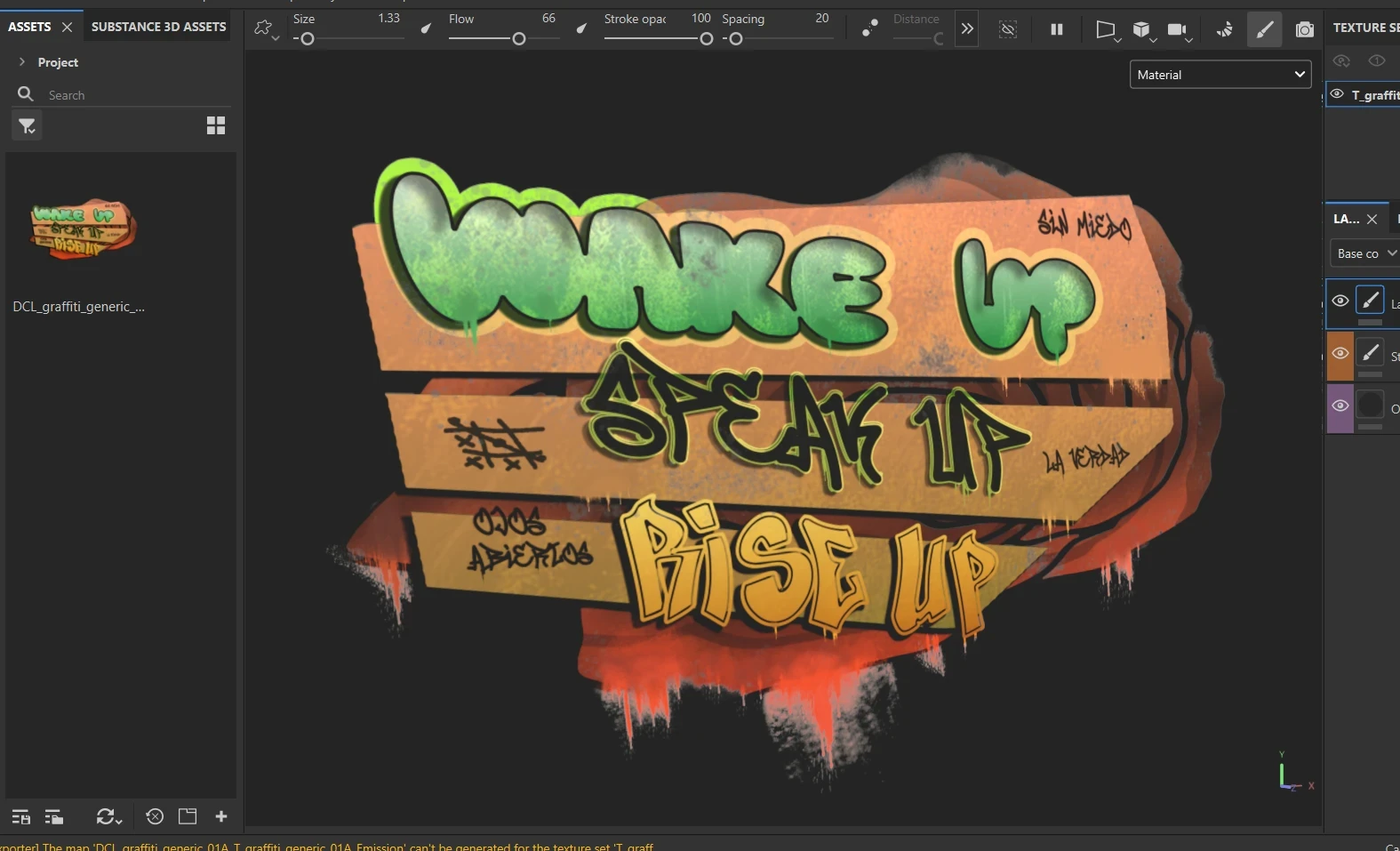Image resolution: width=1400 pixels, height=851 pixels.
Task: Open the asset filter funnel
Action: [x=27, y=126]
